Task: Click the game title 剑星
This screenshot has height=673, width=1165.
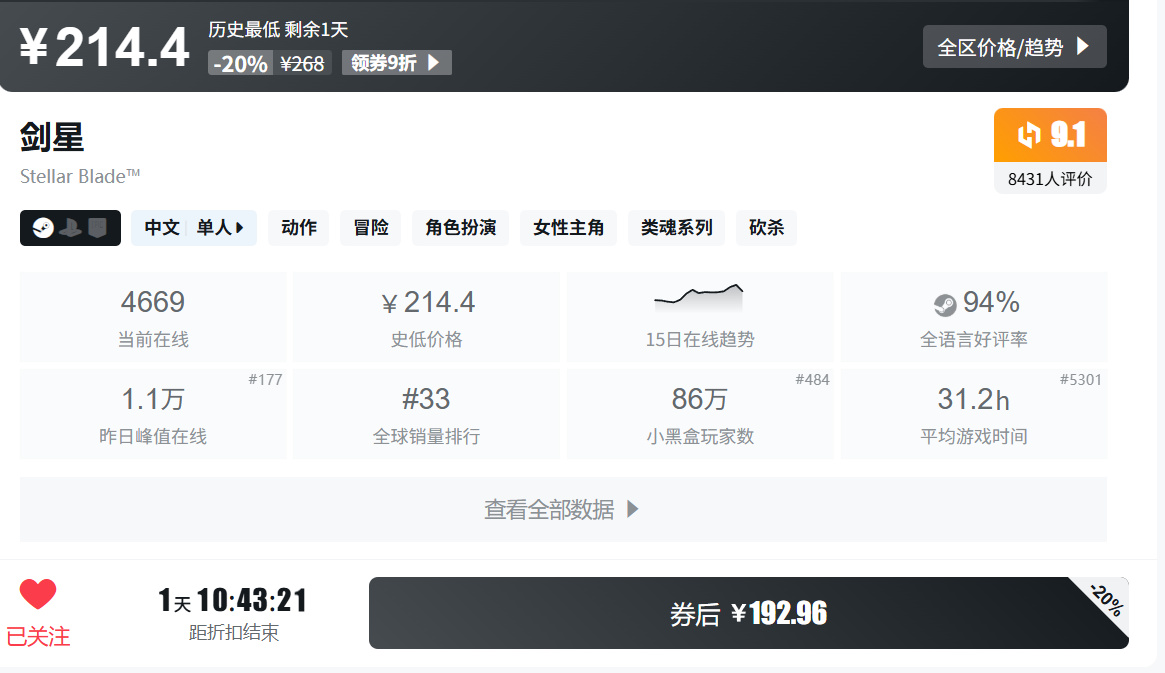Action: coord(52,137)
